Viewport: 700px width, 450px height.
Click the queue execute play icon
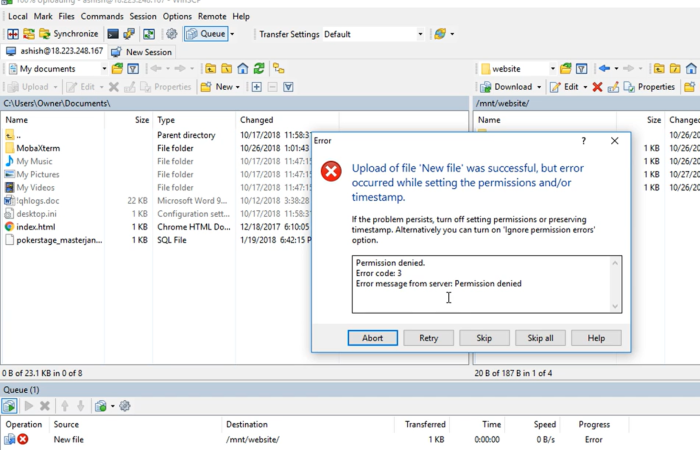pos(29,406)
